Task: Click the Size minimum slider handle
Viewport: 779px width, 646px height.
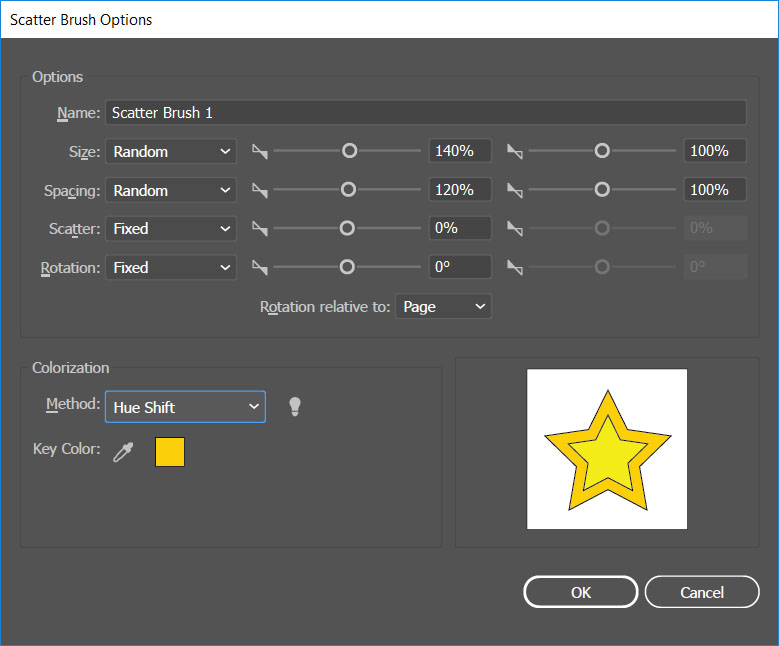Action: coord(349,151)
